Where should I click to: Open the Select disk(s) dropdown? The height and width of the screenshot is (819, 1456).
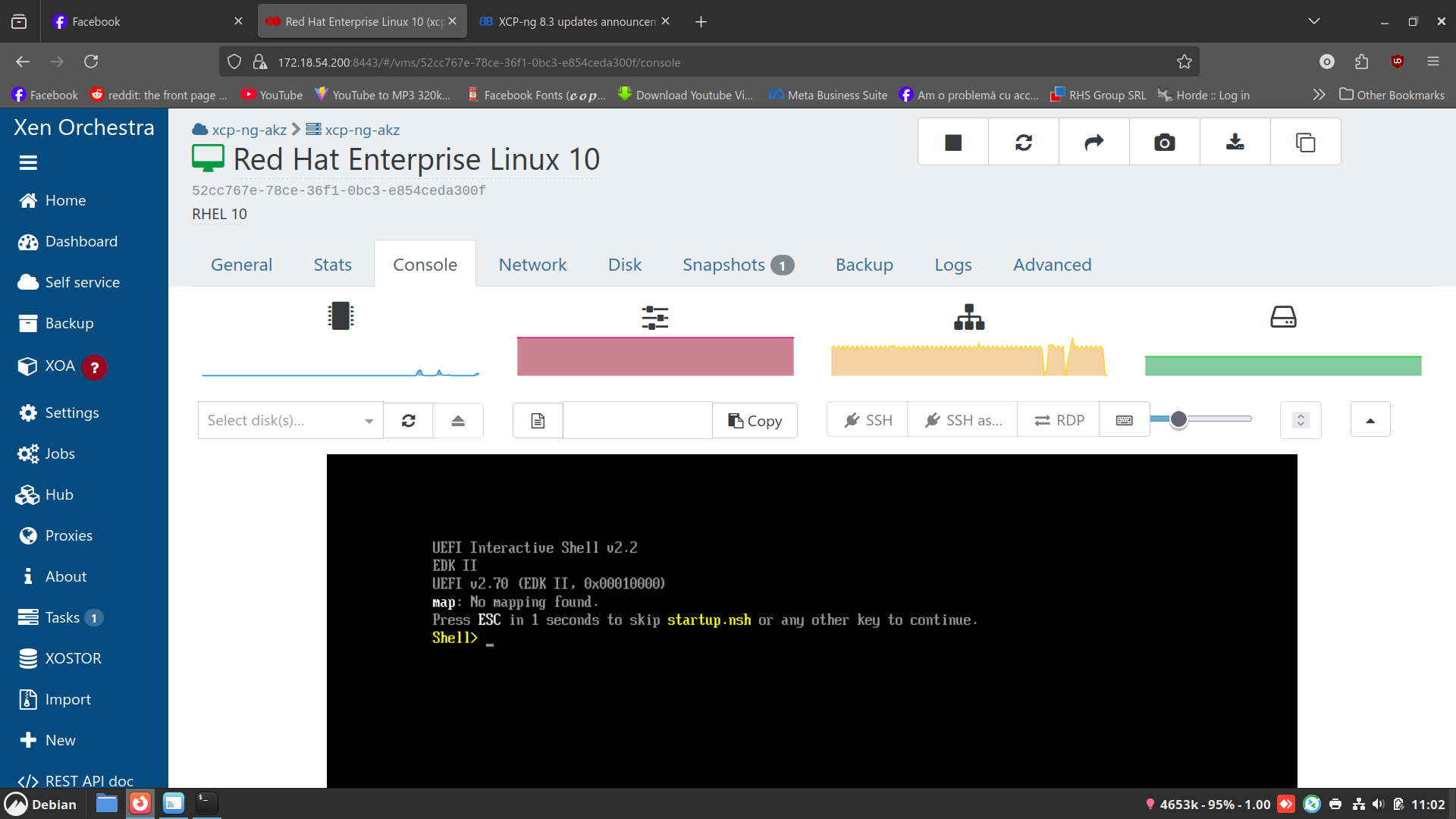point(290,420)
